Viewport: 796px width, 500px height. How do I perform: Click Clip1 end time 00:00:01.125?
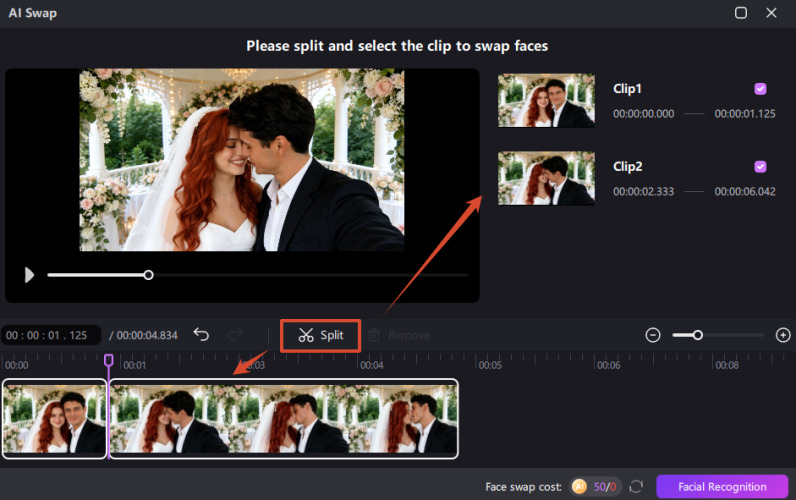(x=745, y=114)
